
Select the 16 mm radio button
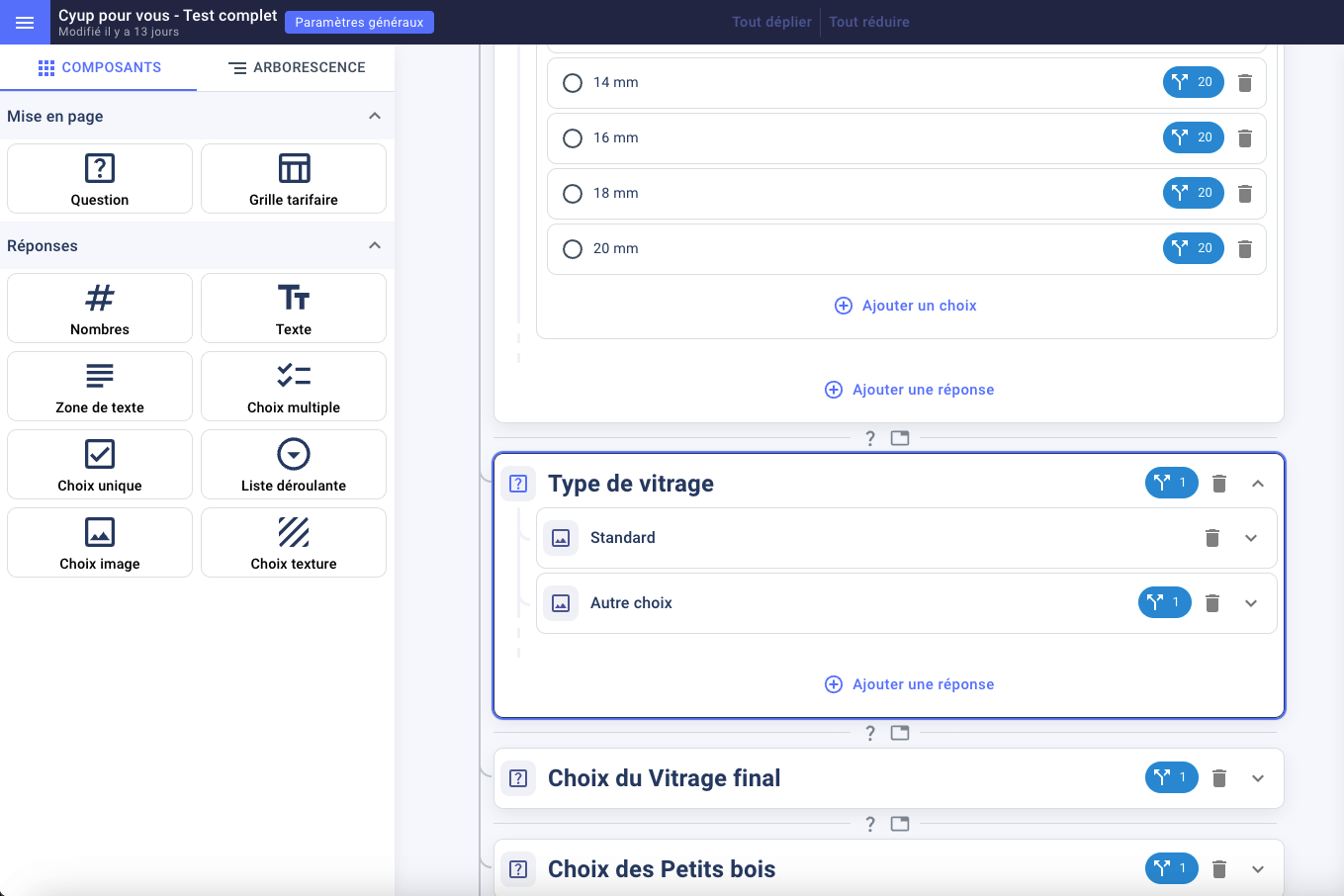573,138
